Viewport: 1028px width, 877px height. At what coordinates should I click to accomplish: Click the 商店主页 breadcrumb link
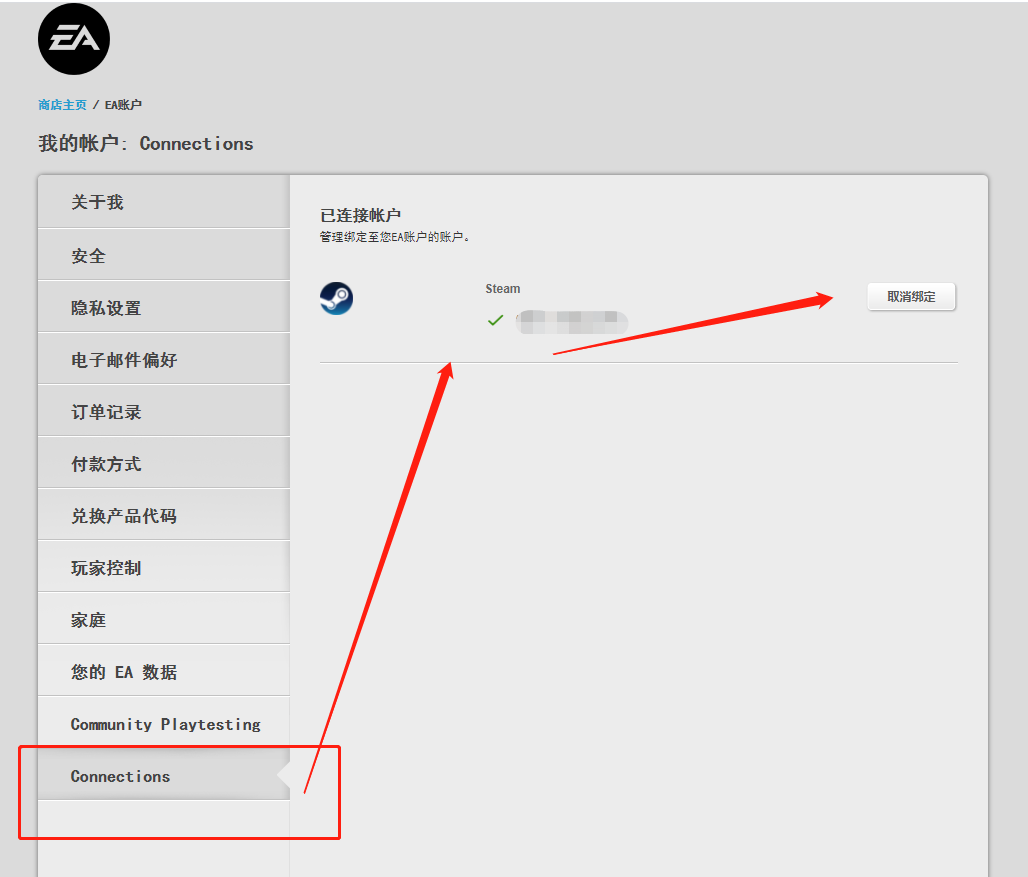[x=62, y=104]
